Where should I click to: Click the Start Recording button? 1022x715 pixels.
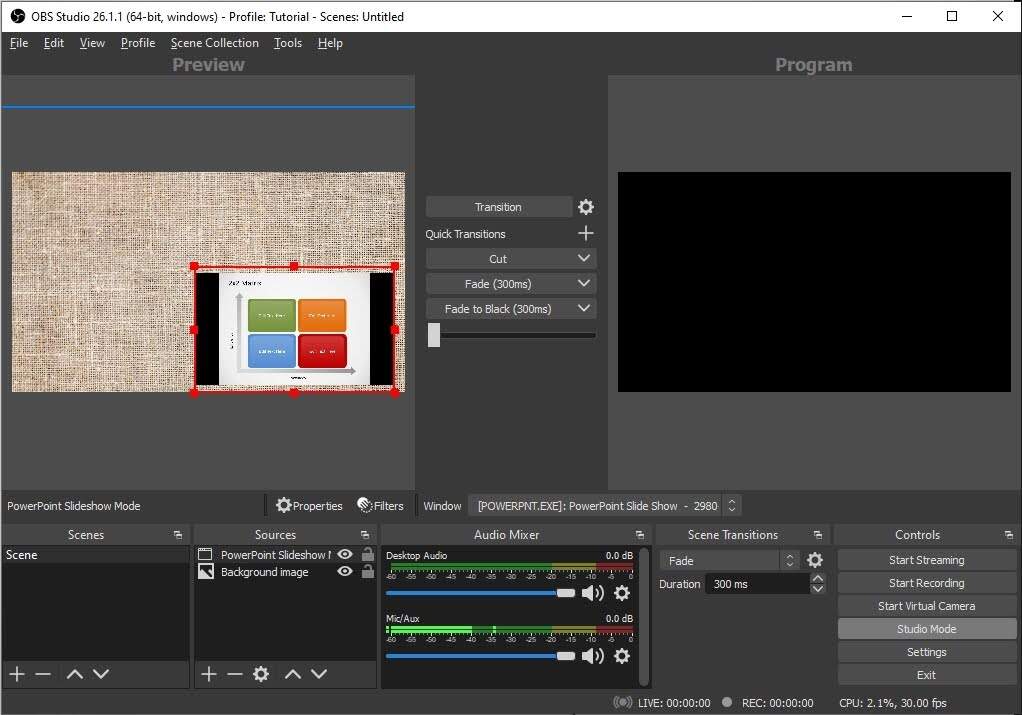click(925, 582)
